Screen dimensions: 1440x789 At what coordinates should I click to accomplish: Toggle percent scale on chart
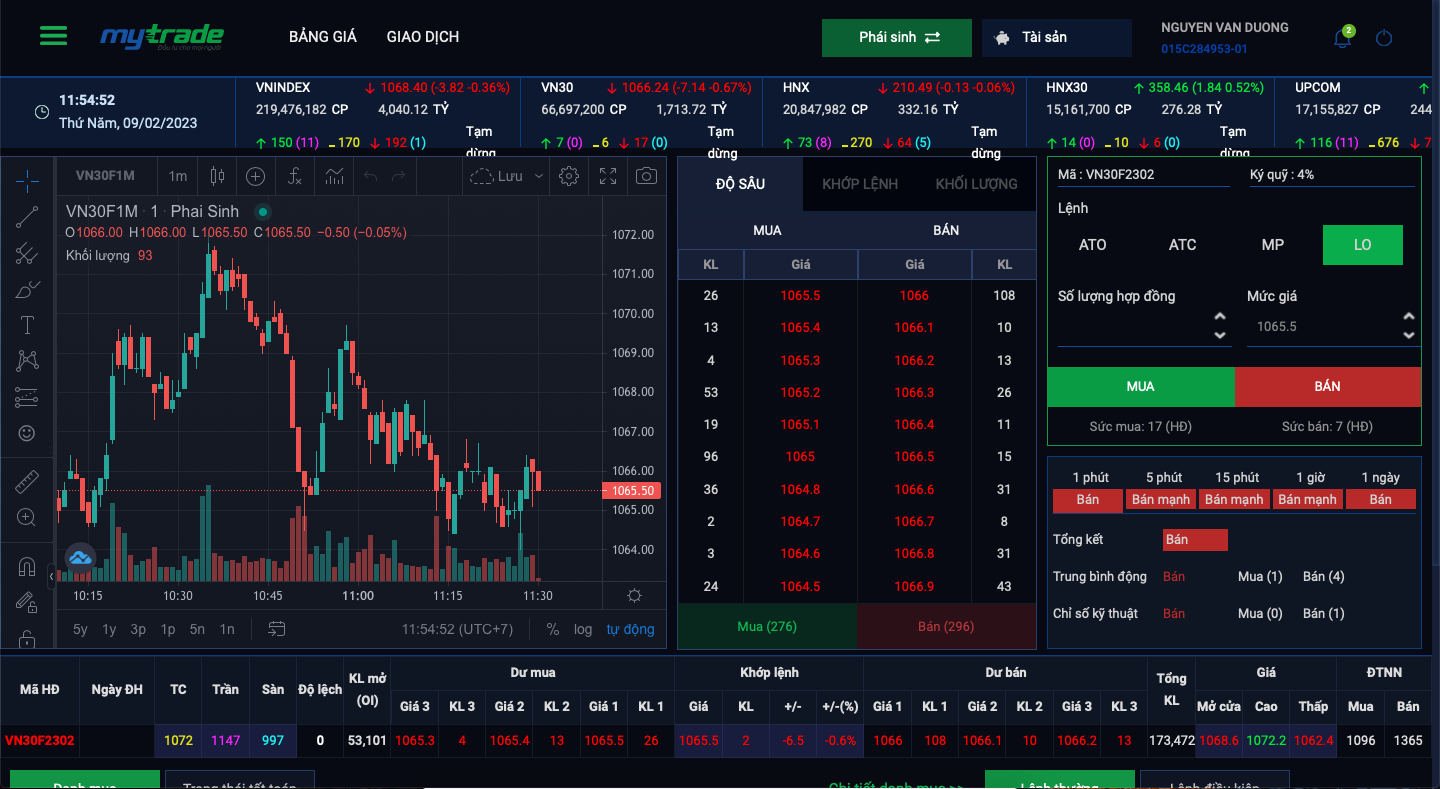(553, 629)
